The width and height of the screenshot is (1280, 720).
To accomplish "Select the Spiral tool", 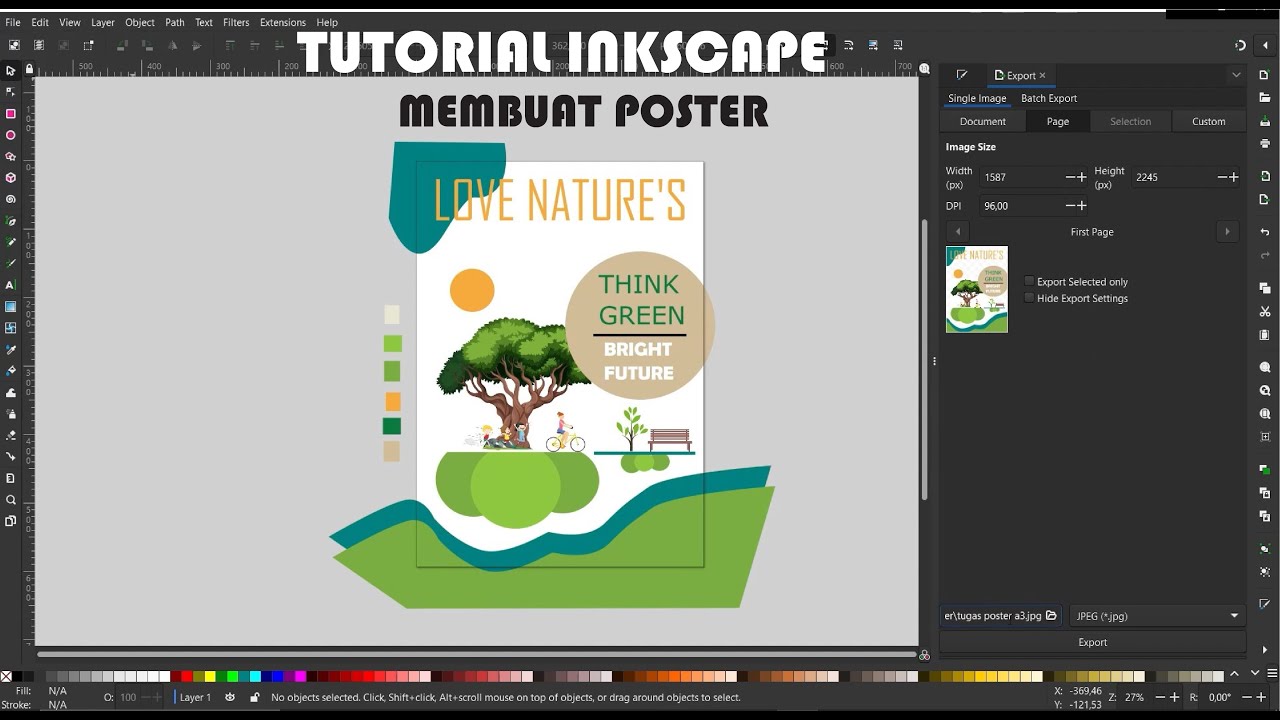I will pyautogui.click(x=11, y=199).
